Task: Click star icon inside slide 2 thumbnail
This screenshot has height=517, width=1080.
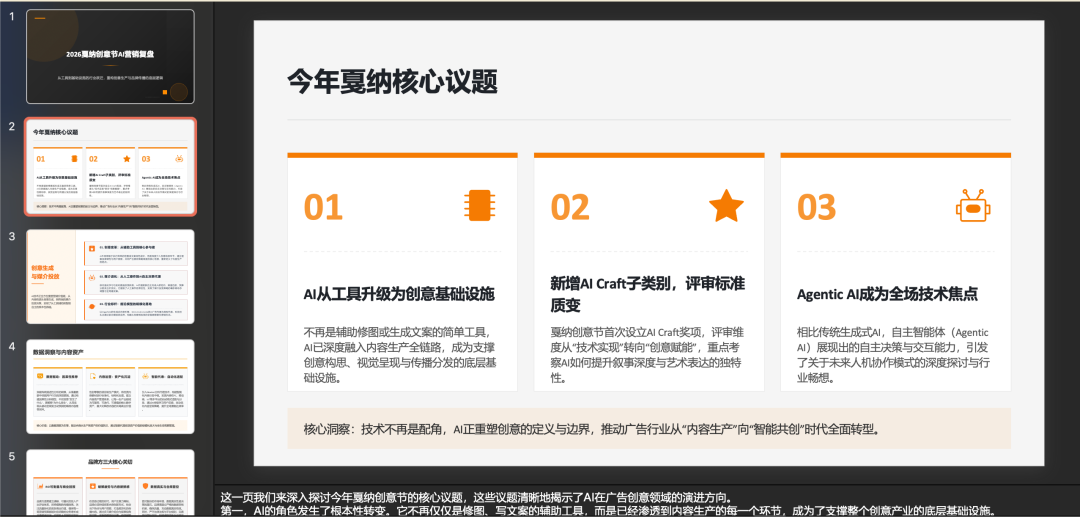Action: [x=127, y=158]
